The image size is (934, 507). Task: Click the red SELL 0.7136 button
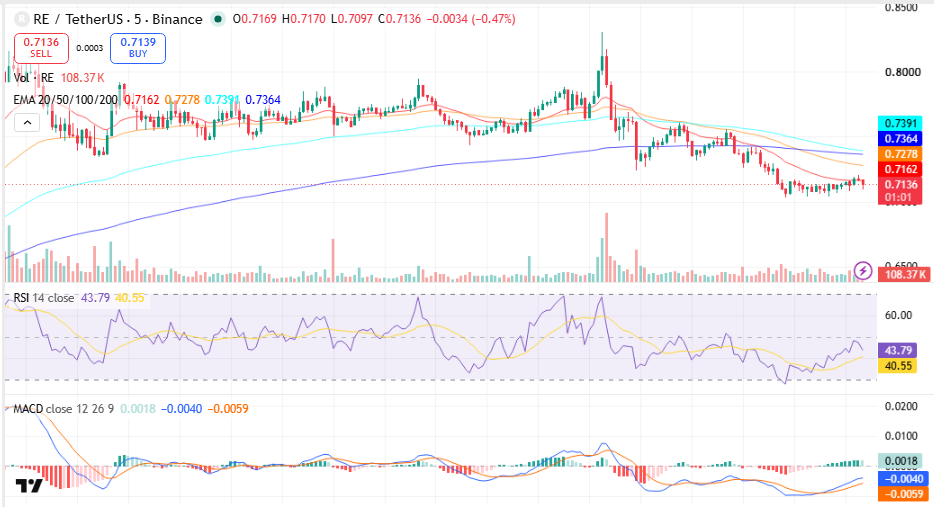[x=41, y=48]
